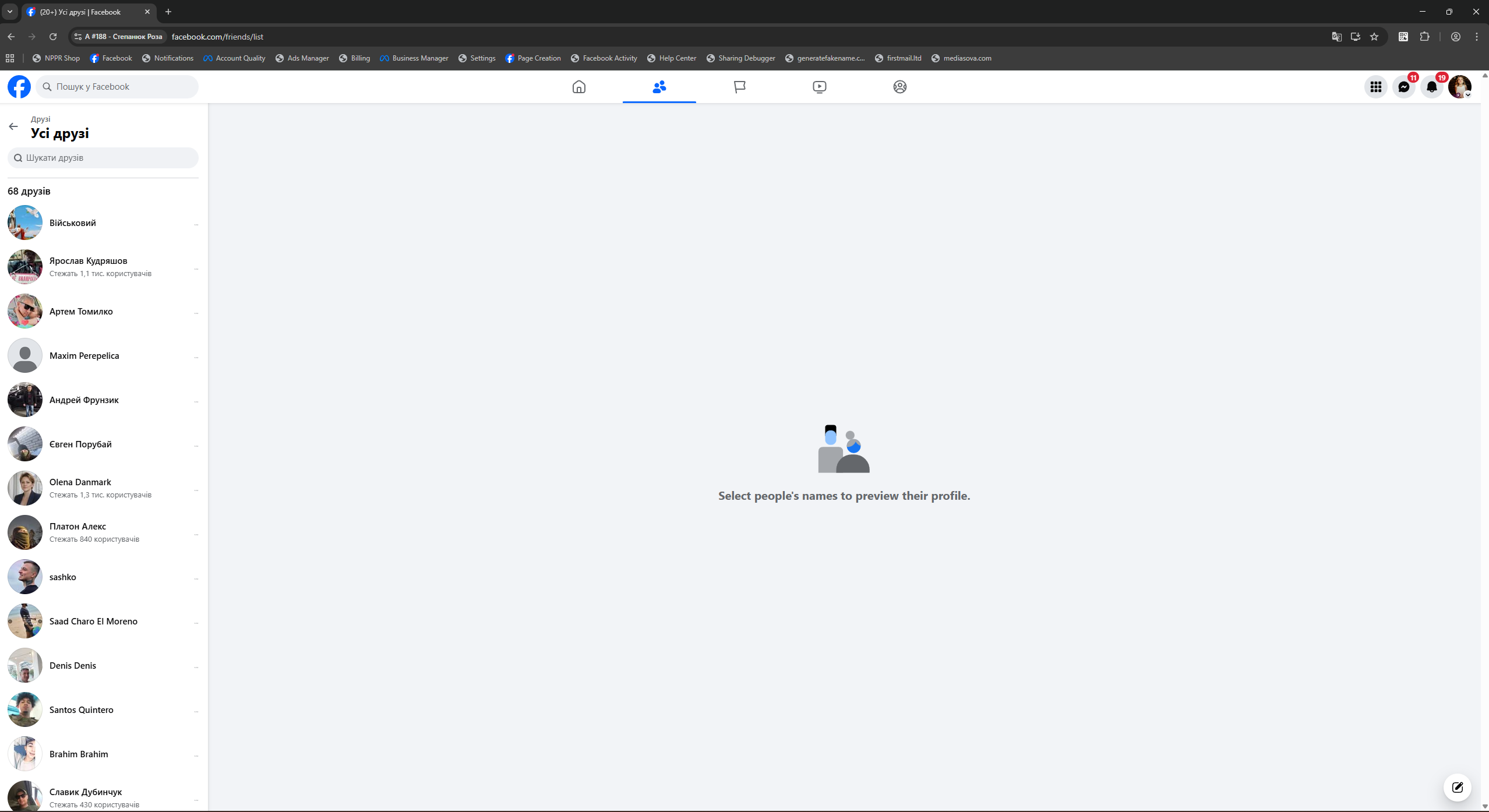Viewport: 1489px width, 812px height.
Task: Click the Friends tab icon
Action: (x=659, y=87)
